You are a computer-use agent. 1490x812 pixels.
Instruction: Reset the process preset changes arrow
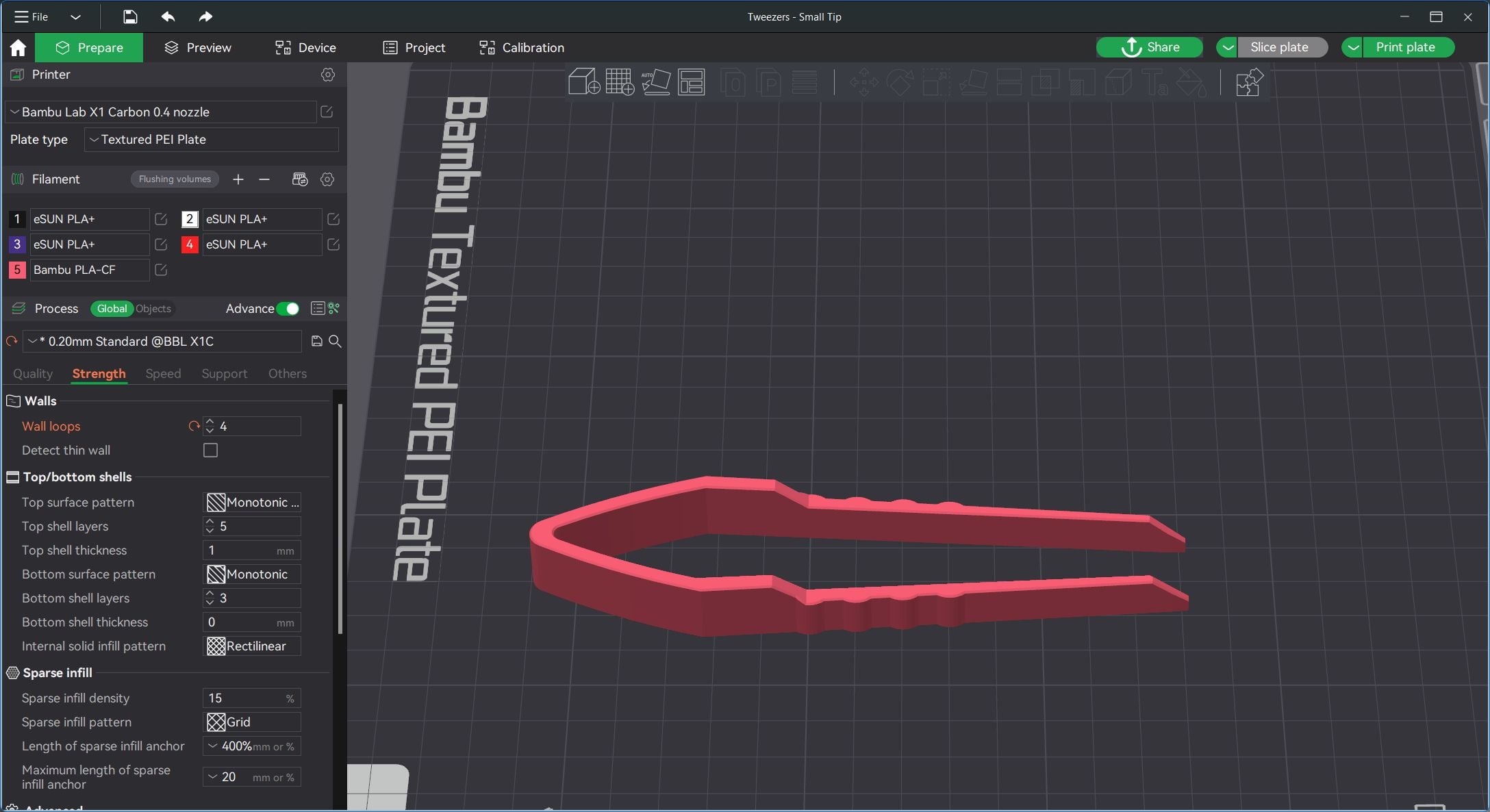coord(12,341)
